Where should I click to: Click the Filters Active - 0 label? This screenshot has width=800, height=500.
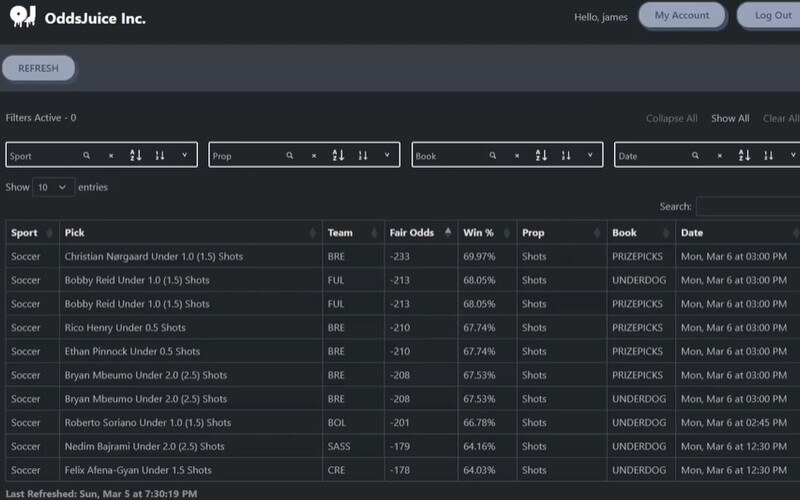(x=41, y=118)
